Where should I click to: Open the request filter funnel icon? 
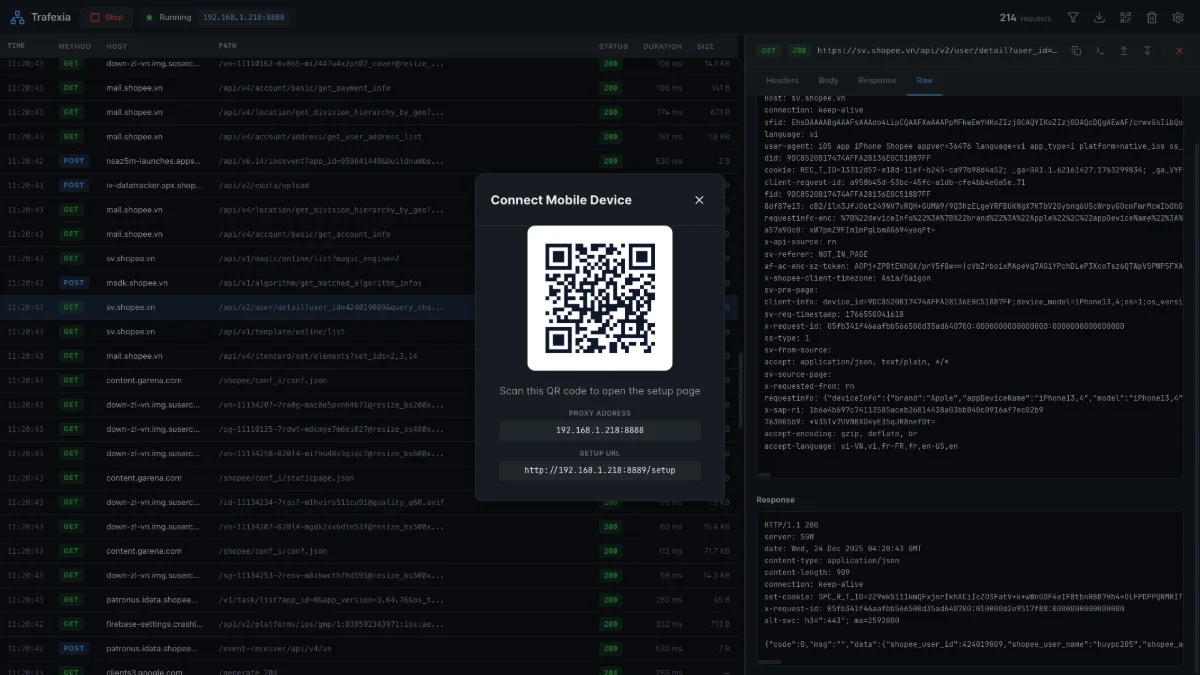1073,17
